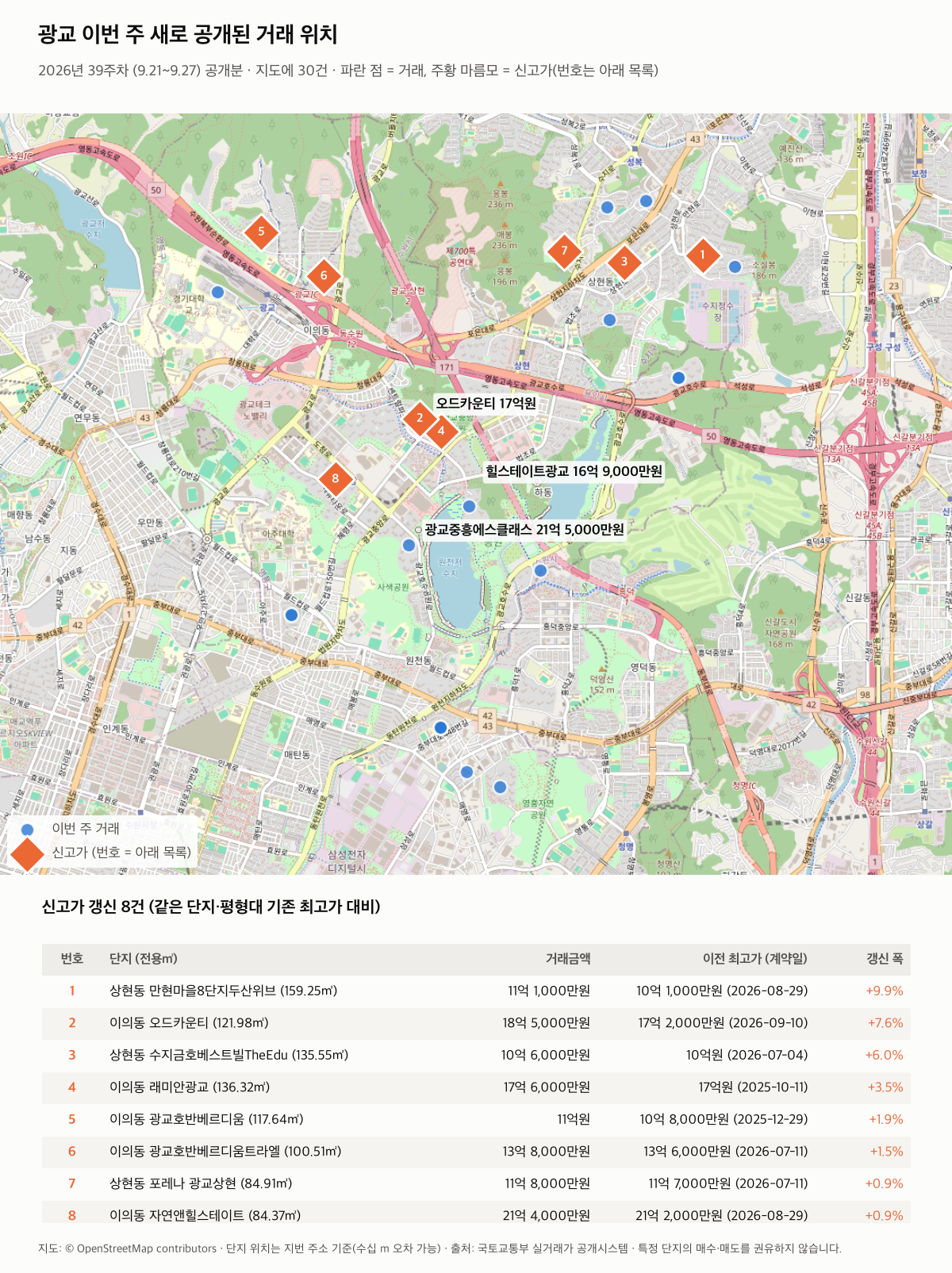Click the title '광교 이번 주 새로 공개된 거래 위치'
The image size is (952, 1273).
pos(188,35)
